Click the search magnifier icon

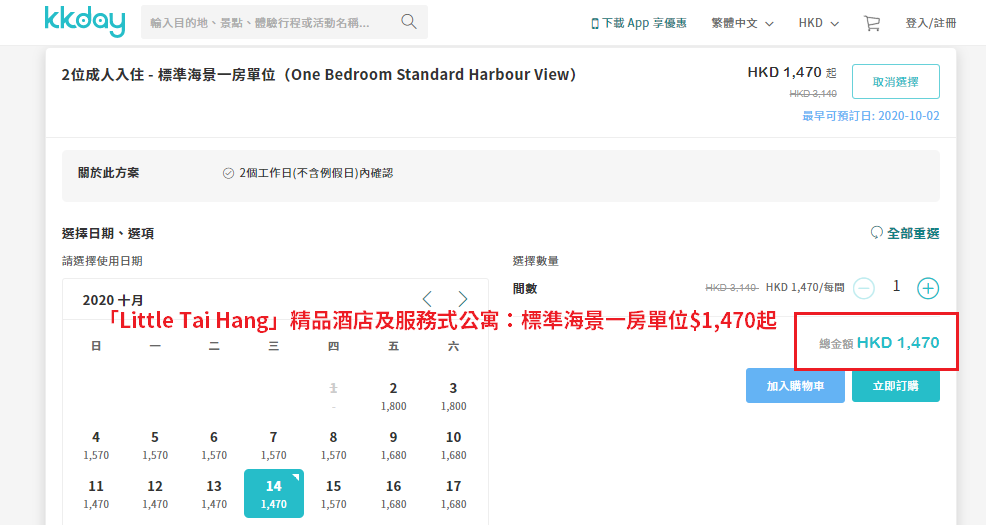(409, 22)
